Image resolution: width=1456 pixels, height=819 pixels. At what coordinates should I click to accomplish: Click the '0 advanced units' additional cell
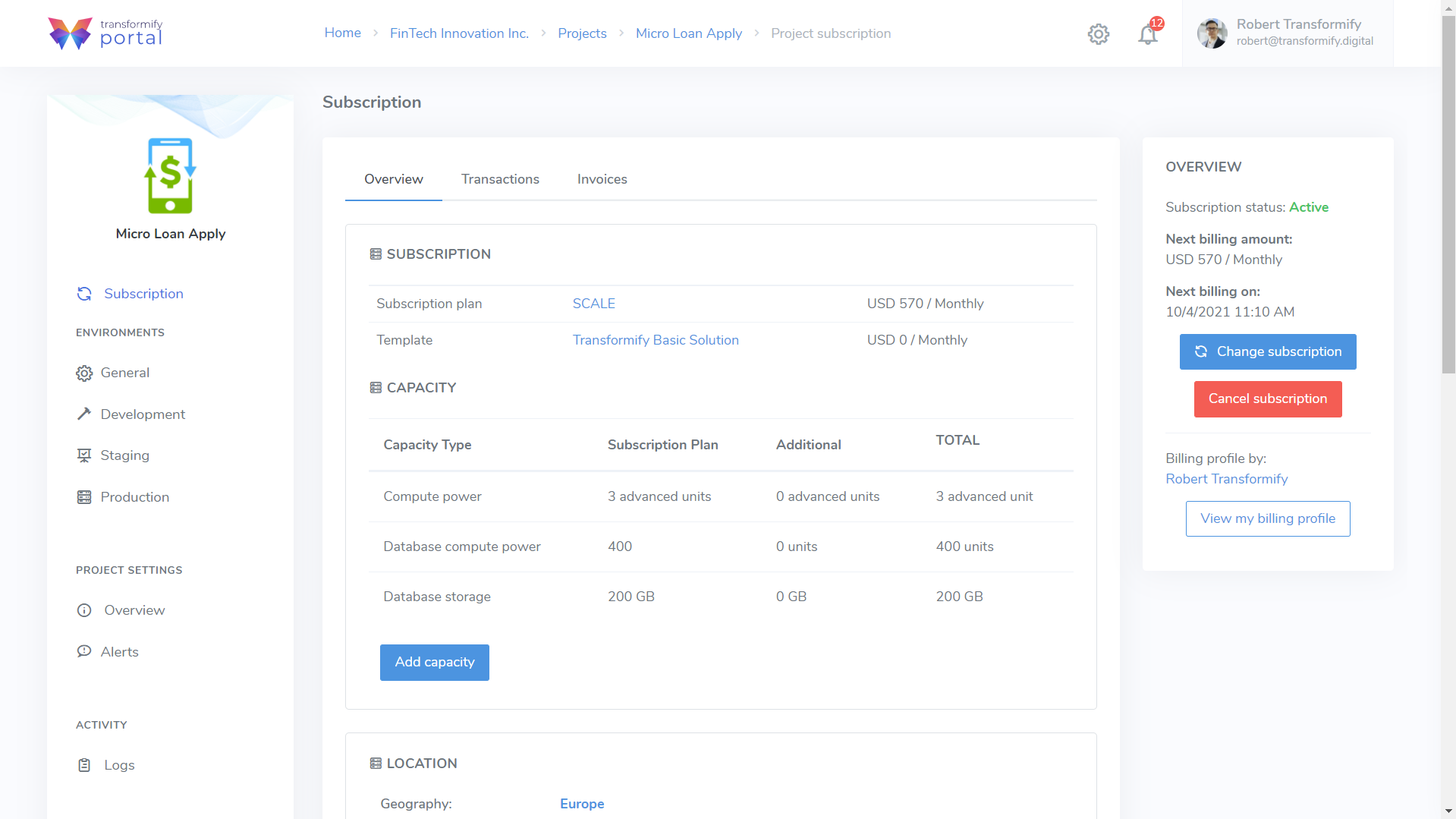[x=827, y=496]
